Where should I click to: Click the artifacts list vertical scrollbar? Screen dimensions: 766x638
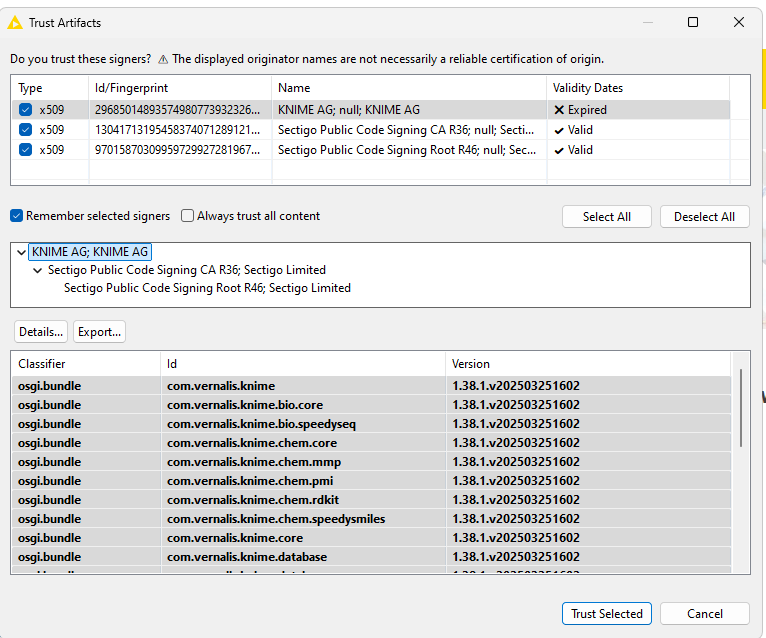point(741,408)
